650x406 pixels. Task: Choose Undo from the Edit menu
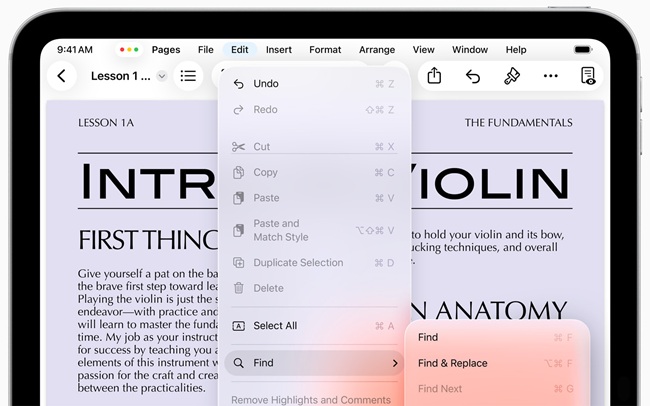click(266, 84)
